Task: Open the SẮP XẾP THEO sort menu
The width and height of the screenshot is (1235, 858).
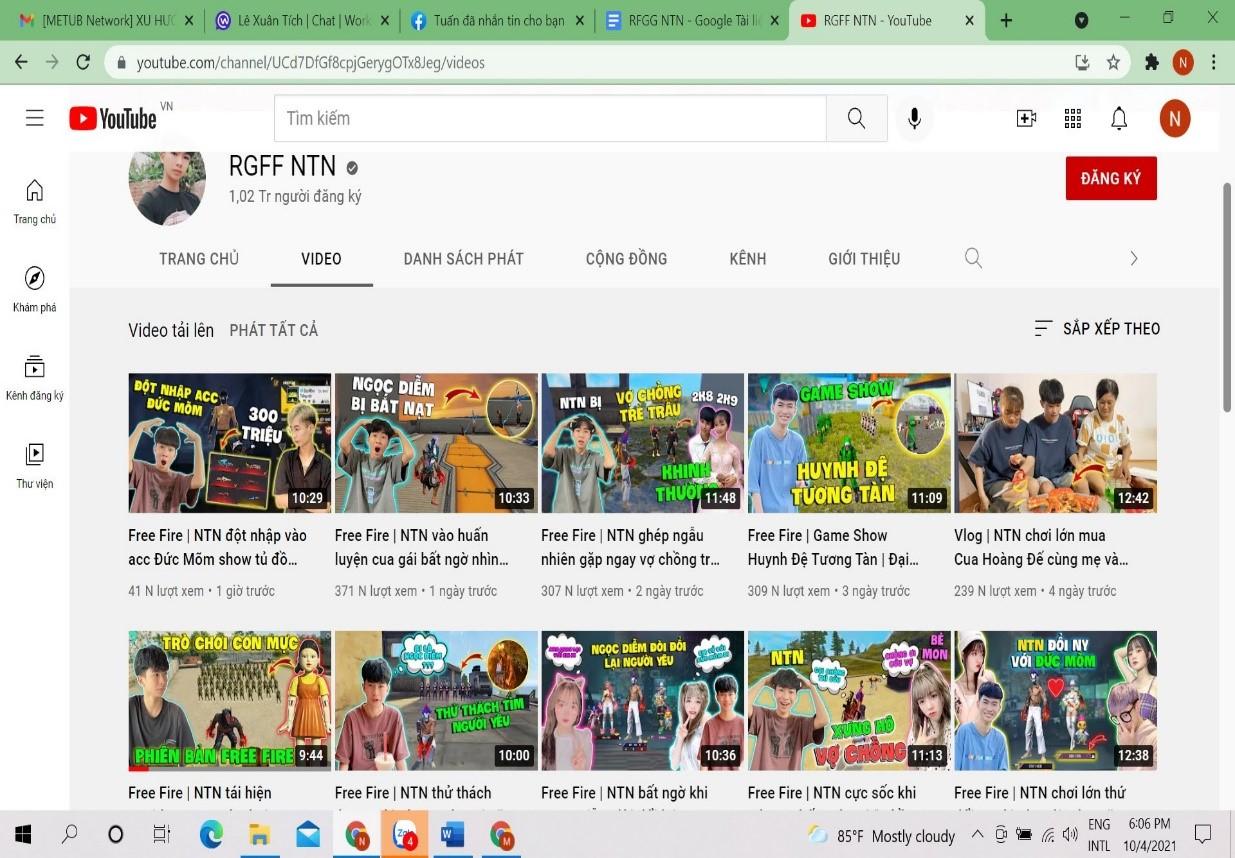Action: click(1097, 328)
